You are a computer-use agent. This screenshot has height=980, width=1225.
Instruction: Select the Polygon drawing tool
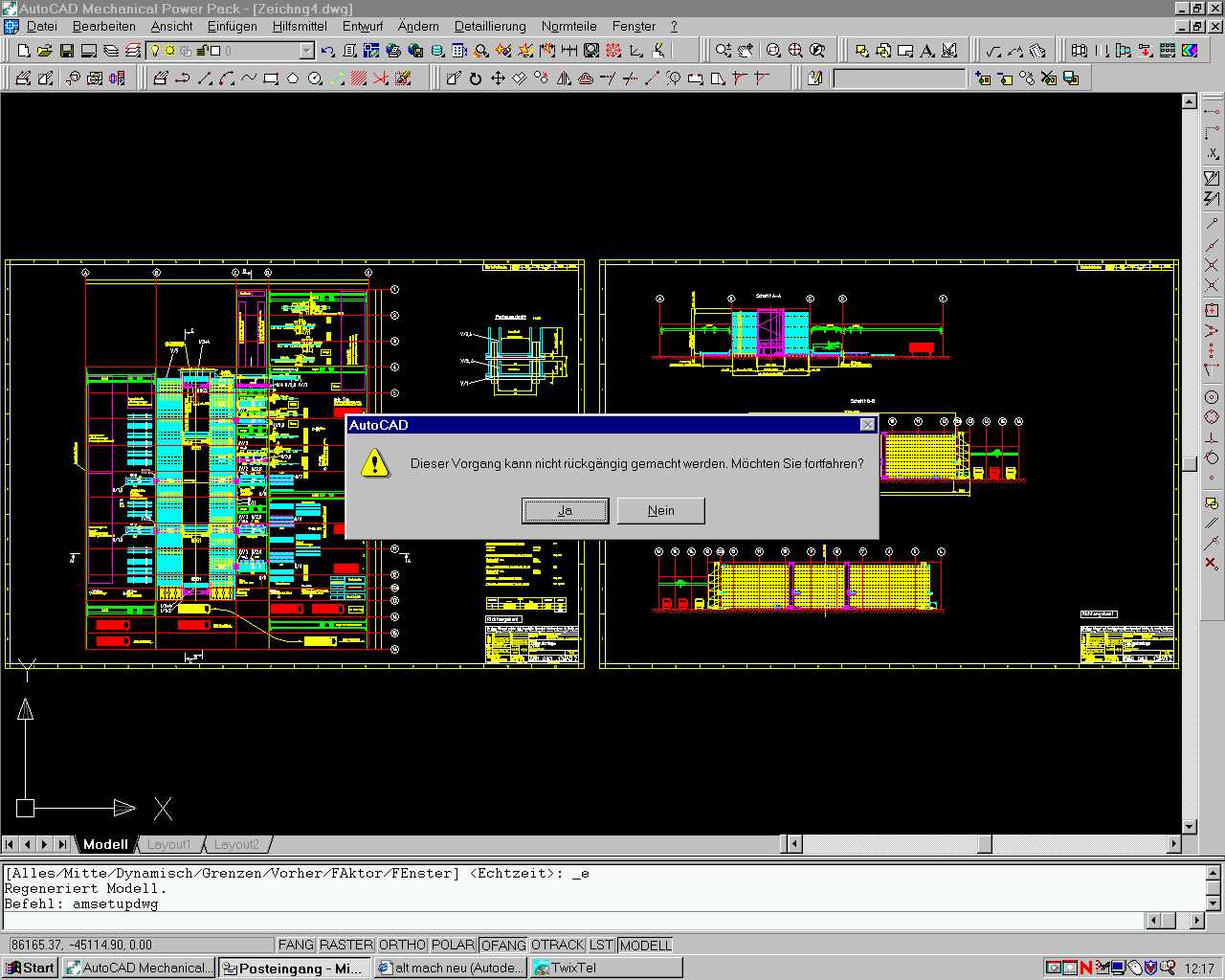[x=293, y=78]
